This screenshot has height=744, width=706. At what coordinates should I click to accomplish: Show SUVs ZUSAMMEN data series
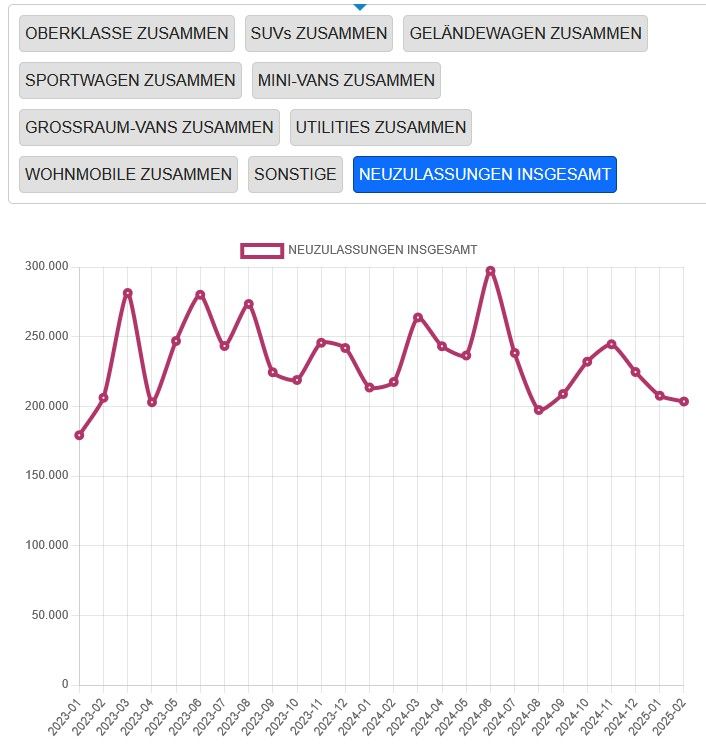pos(319,33)
